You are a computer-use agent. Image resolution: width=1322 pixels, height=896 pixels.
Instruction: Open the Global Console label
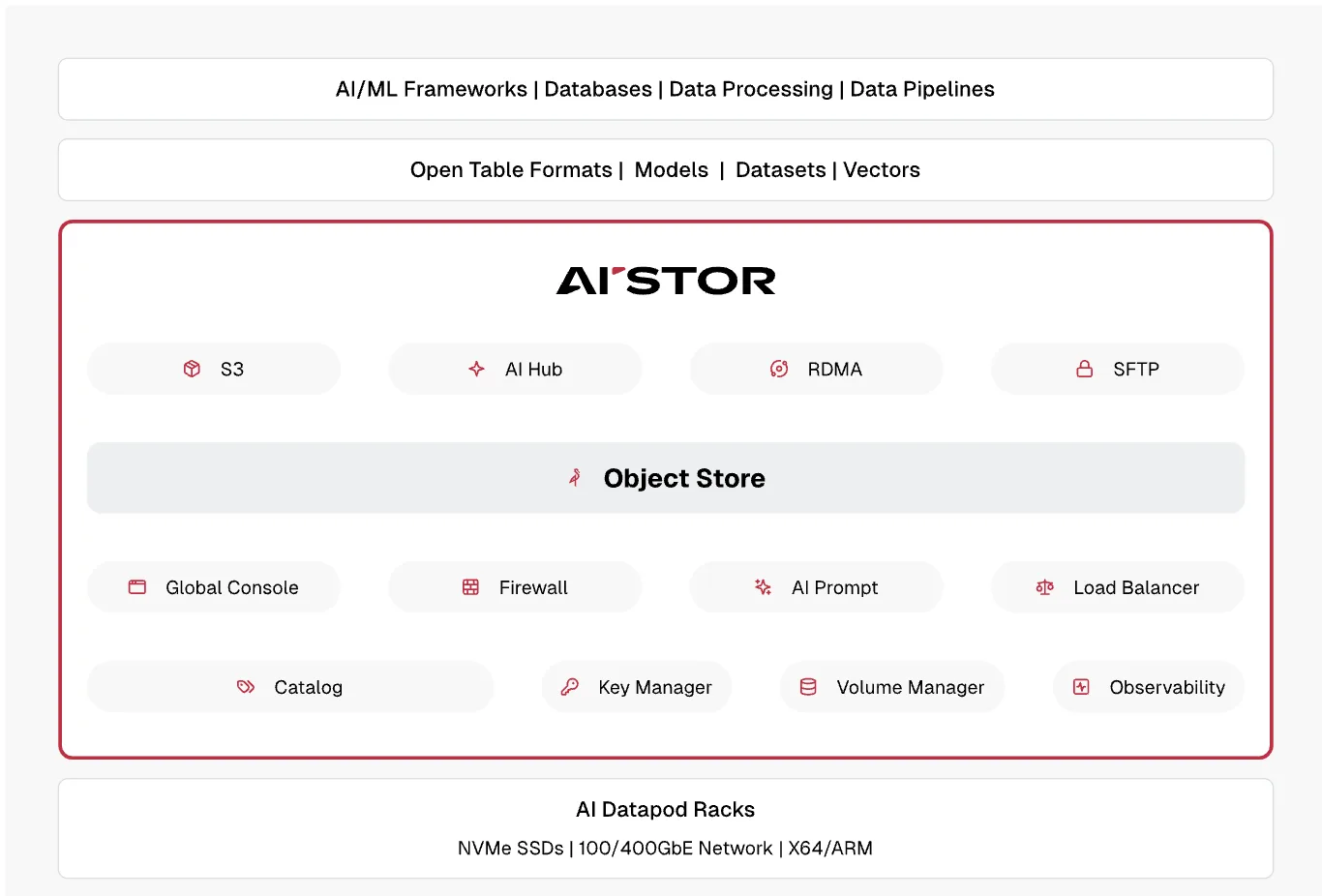tap(232, 587)
